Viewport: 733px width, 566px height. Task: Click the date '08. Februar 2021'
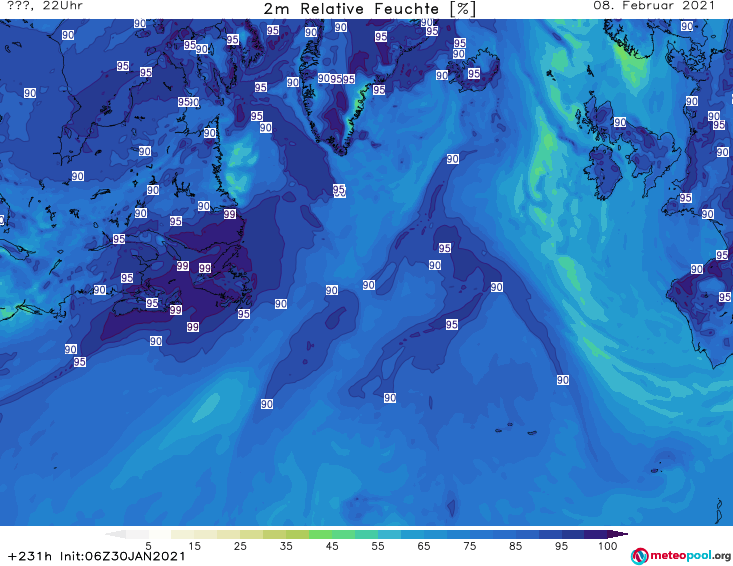(x=654, y=6)
